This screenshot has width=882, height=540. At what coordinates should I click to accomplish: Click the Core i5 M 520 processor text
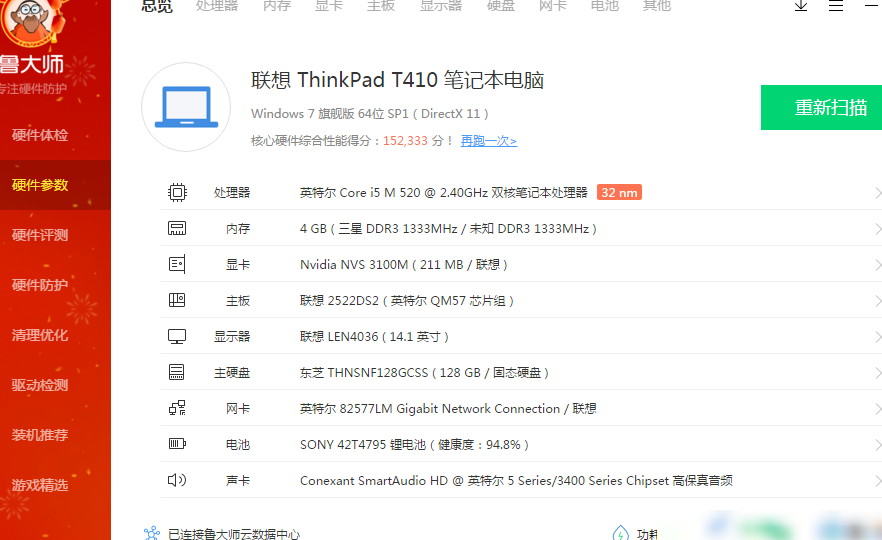pyautogui.click(x=443, y=193)
